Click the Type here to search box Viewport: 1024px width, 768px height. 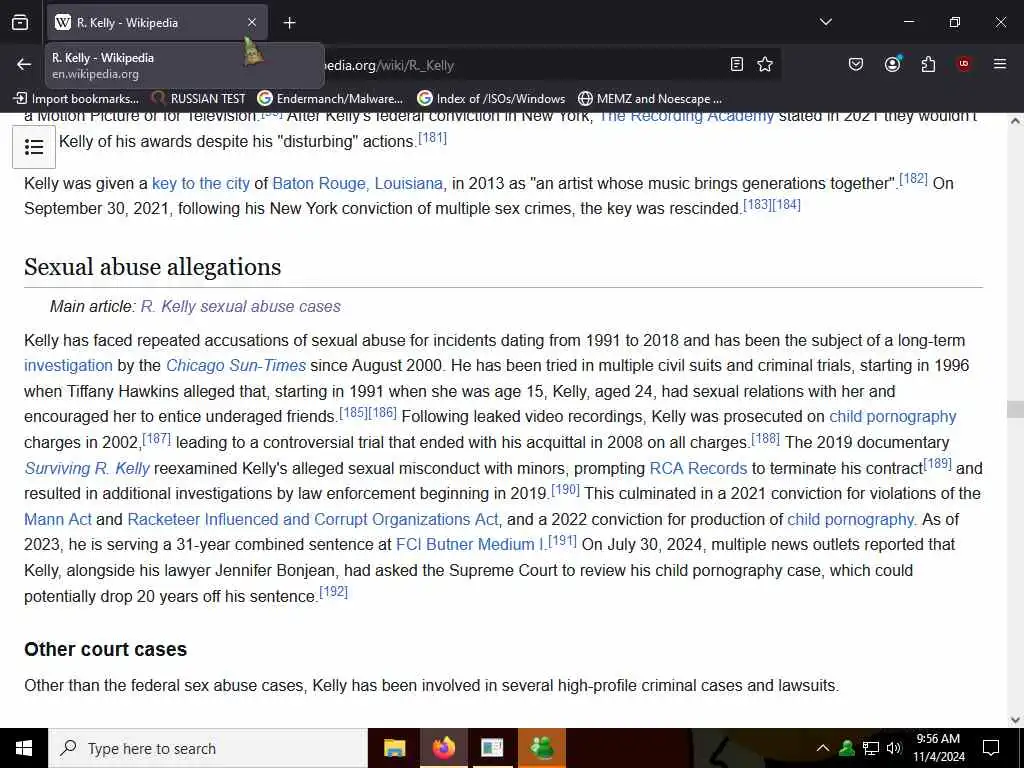tap(208, 748)
